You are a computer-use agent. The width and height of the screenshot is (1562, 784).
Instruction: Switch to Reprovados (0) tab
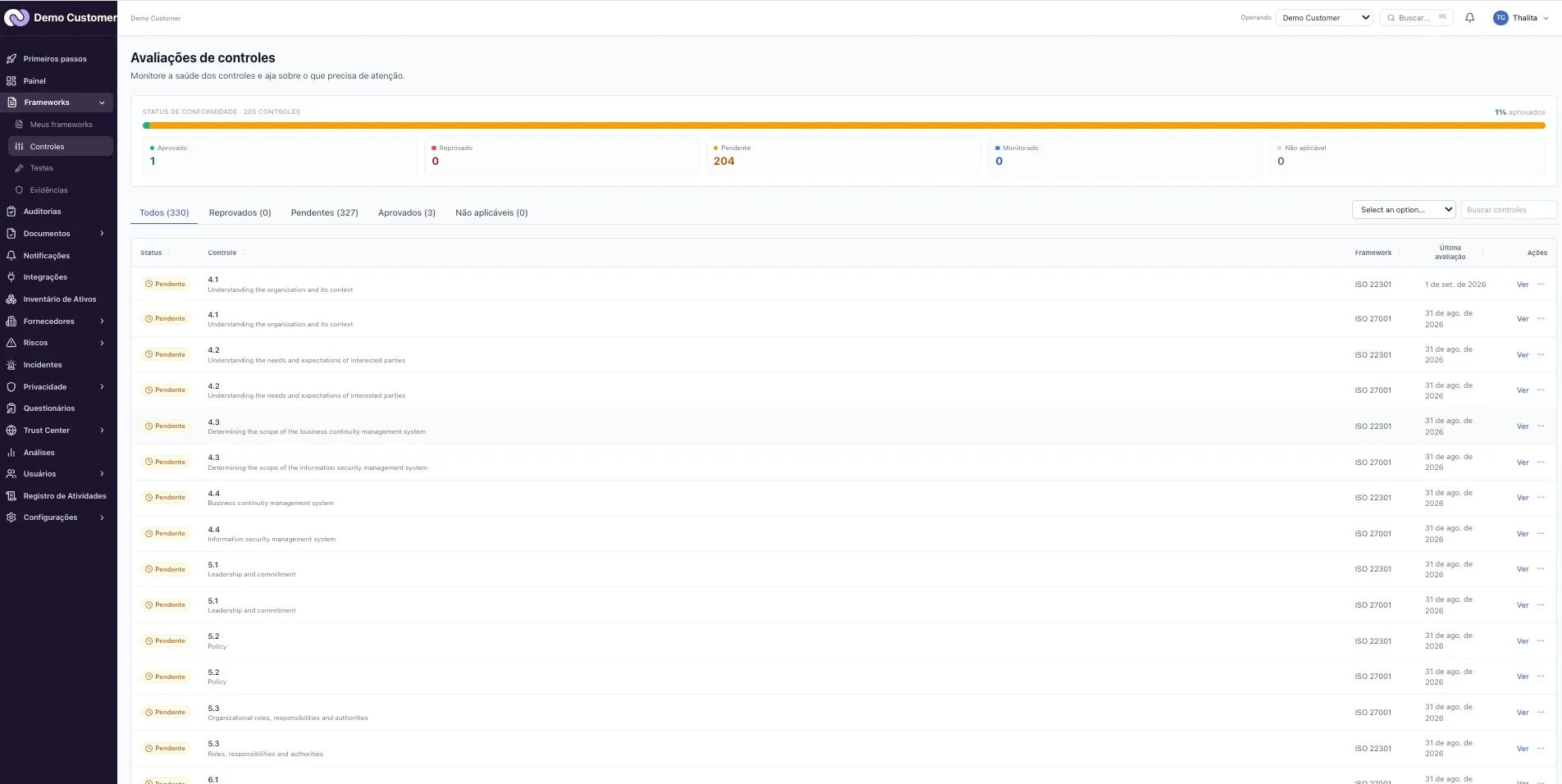click(x=240, y=212)
